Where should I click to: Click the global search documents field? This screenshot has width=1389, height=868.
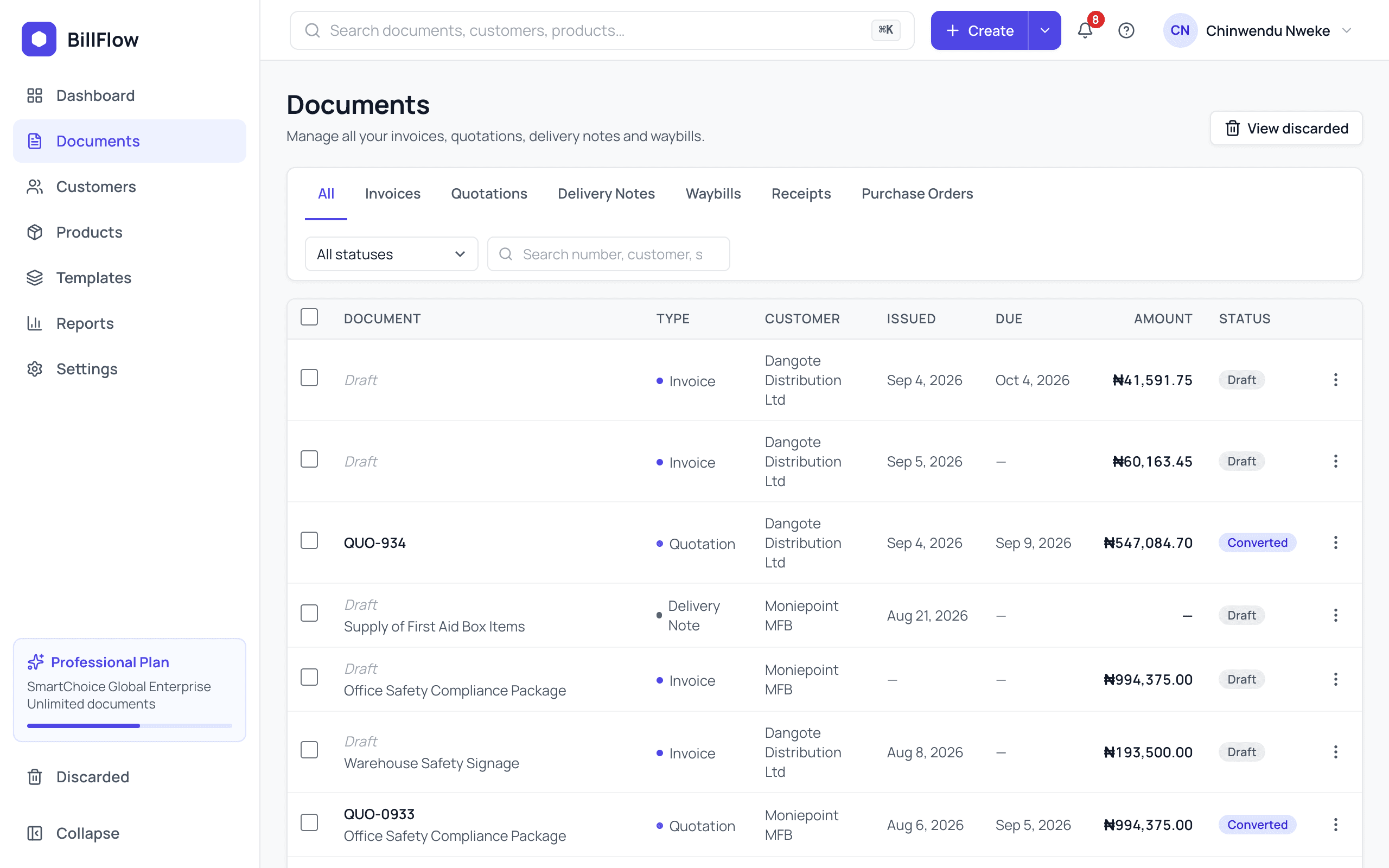pos(602,30)
